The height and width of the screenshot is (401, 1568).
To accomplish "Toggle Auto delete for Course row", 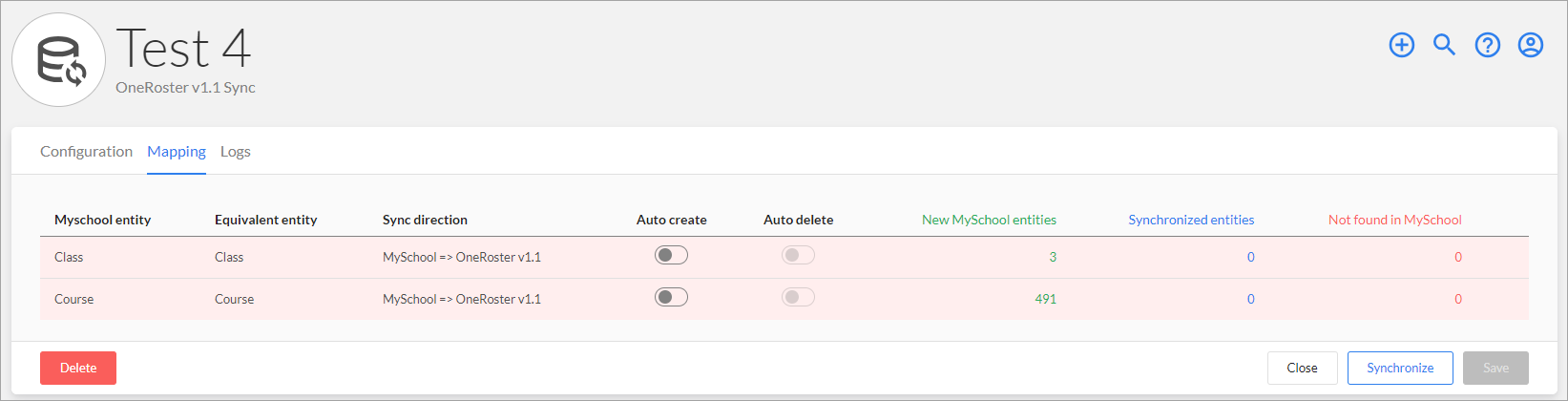I will coord(798,298).
